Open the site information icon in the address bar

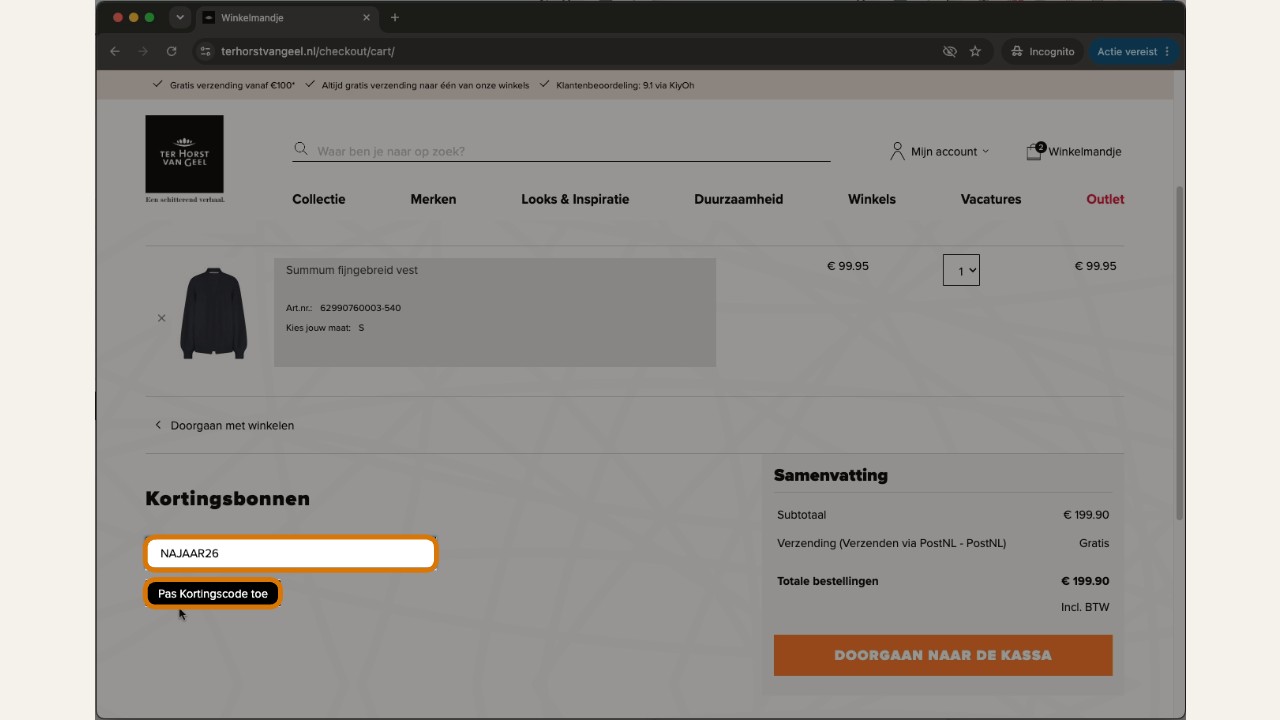tap(205, 51)
